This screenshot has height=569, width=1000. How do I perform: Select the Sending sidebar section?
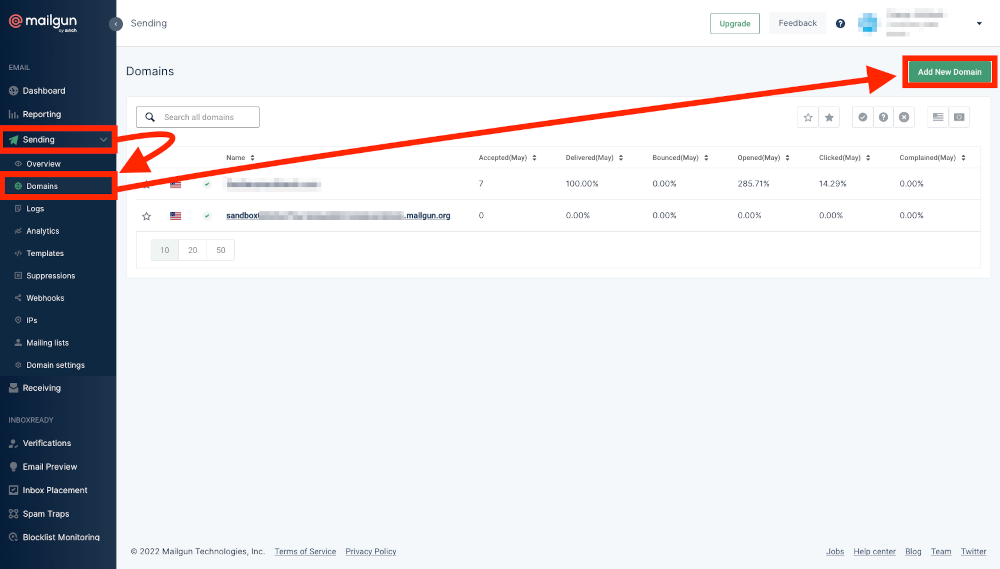tap(58, 140)
